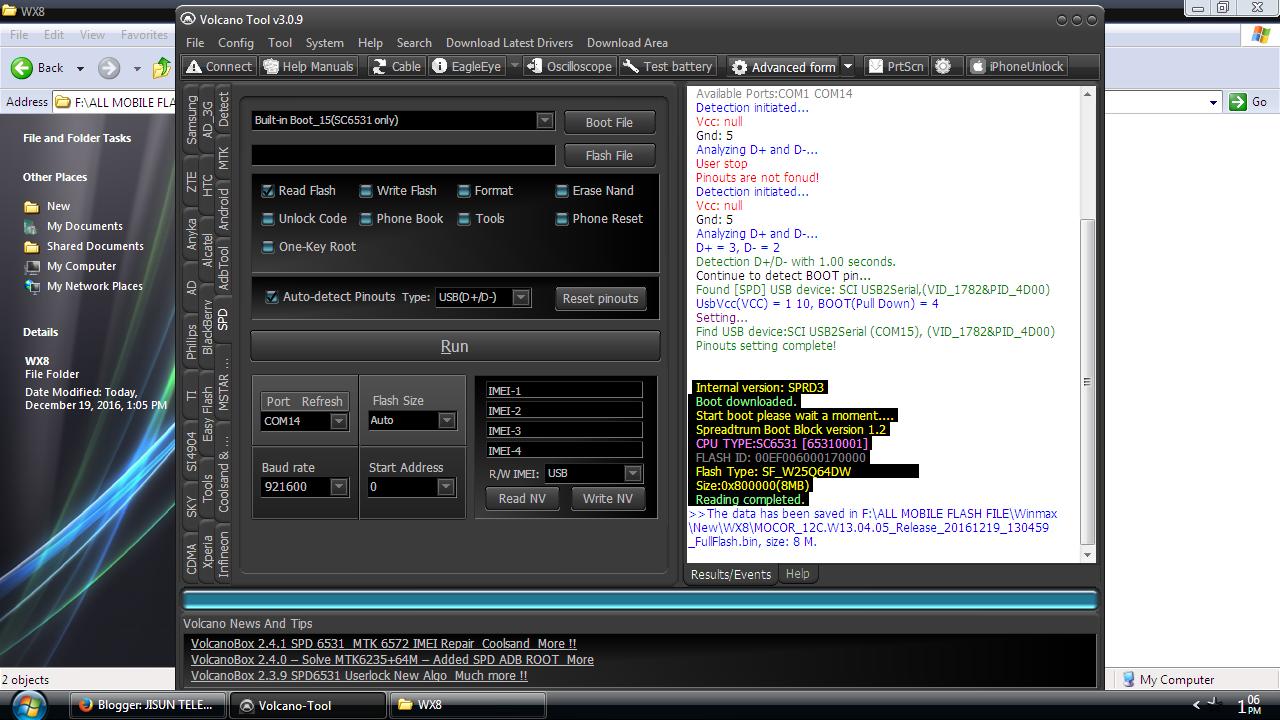Click the Advanced form gear icon
The height and width of the screenshot is (720, 1280).
click(x=739, y=66)
